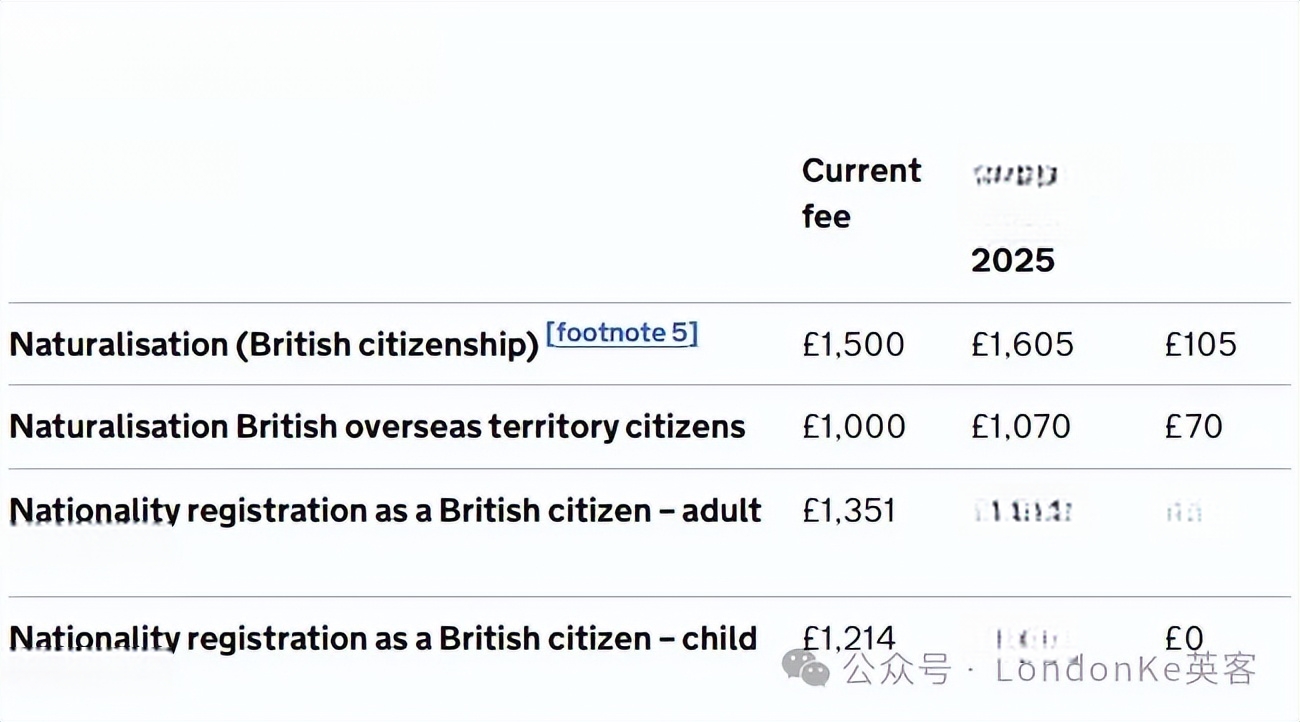Click the £1,351 current fee value
This screenshot has width=1300, height=722.
(x=849, y=511)
